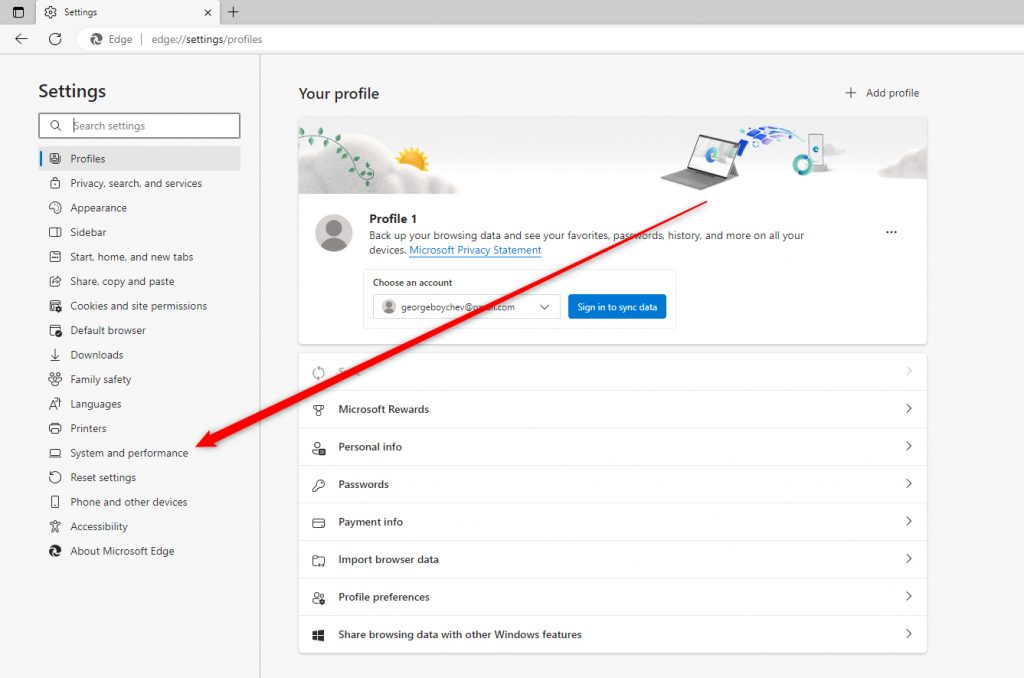
Task: Click the Sign in to sync data button
Action: click(x=617, y=307)
